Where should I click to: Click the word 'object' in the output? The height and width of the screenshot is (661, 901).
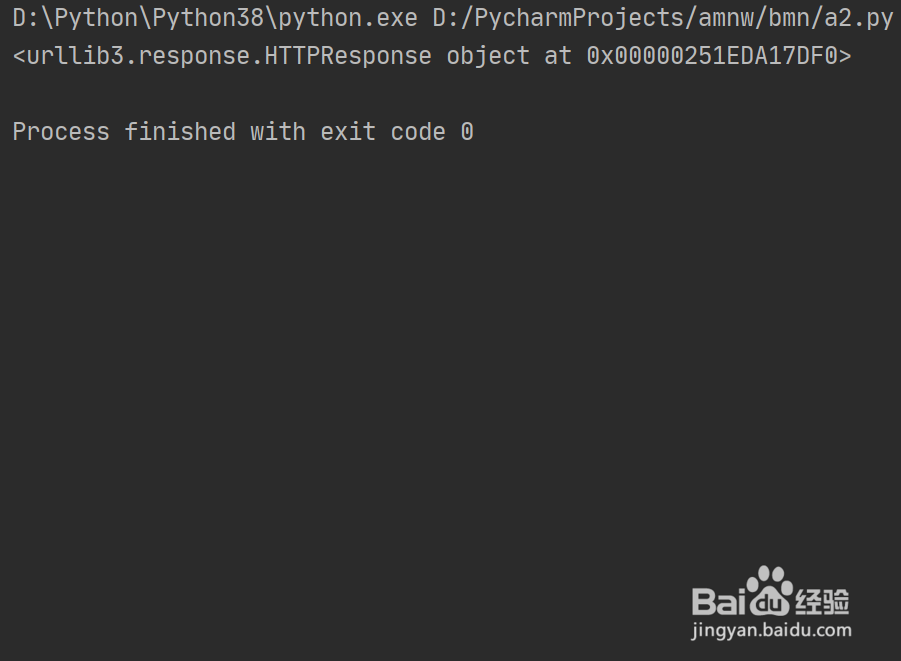click(x=488, y=56)
